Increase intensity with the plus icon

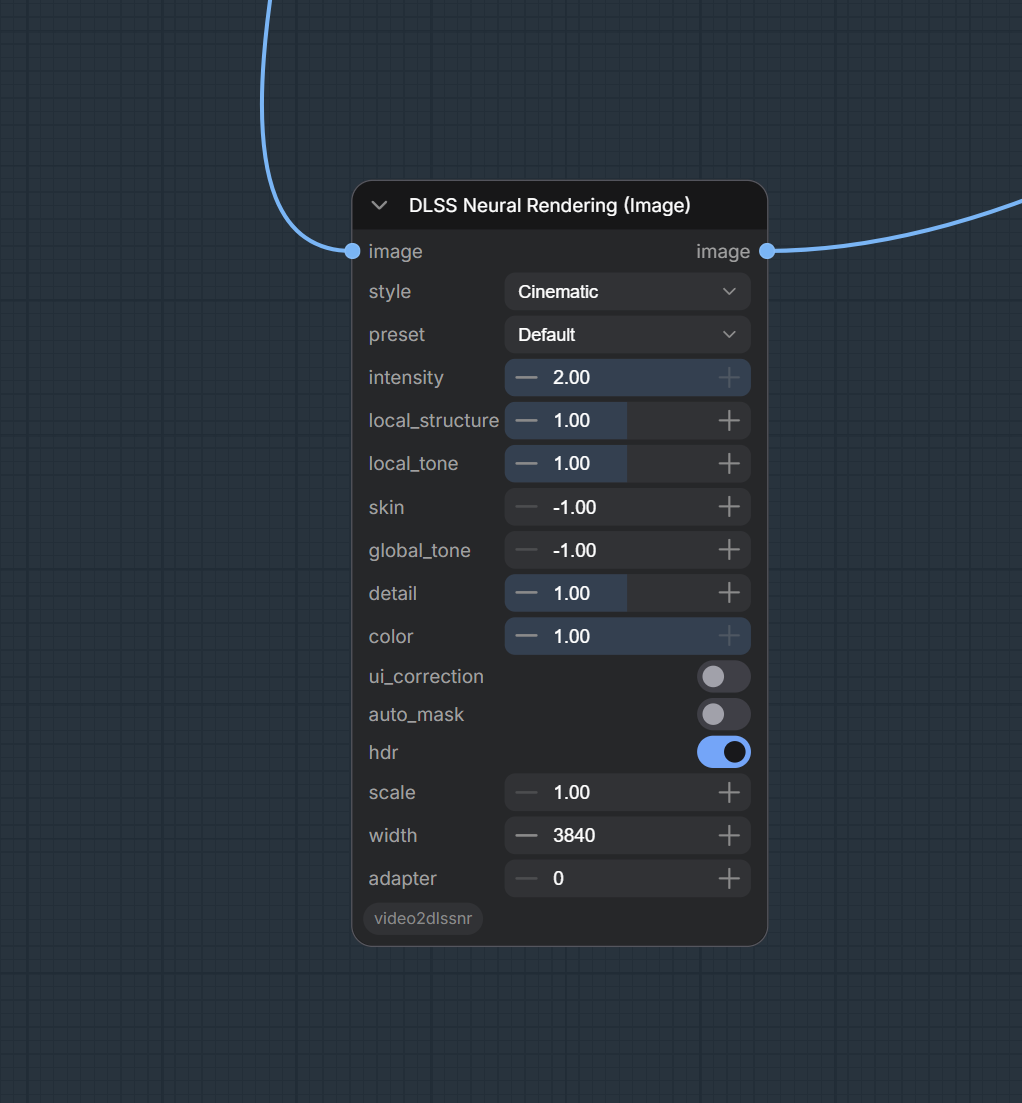click(729, 378)
